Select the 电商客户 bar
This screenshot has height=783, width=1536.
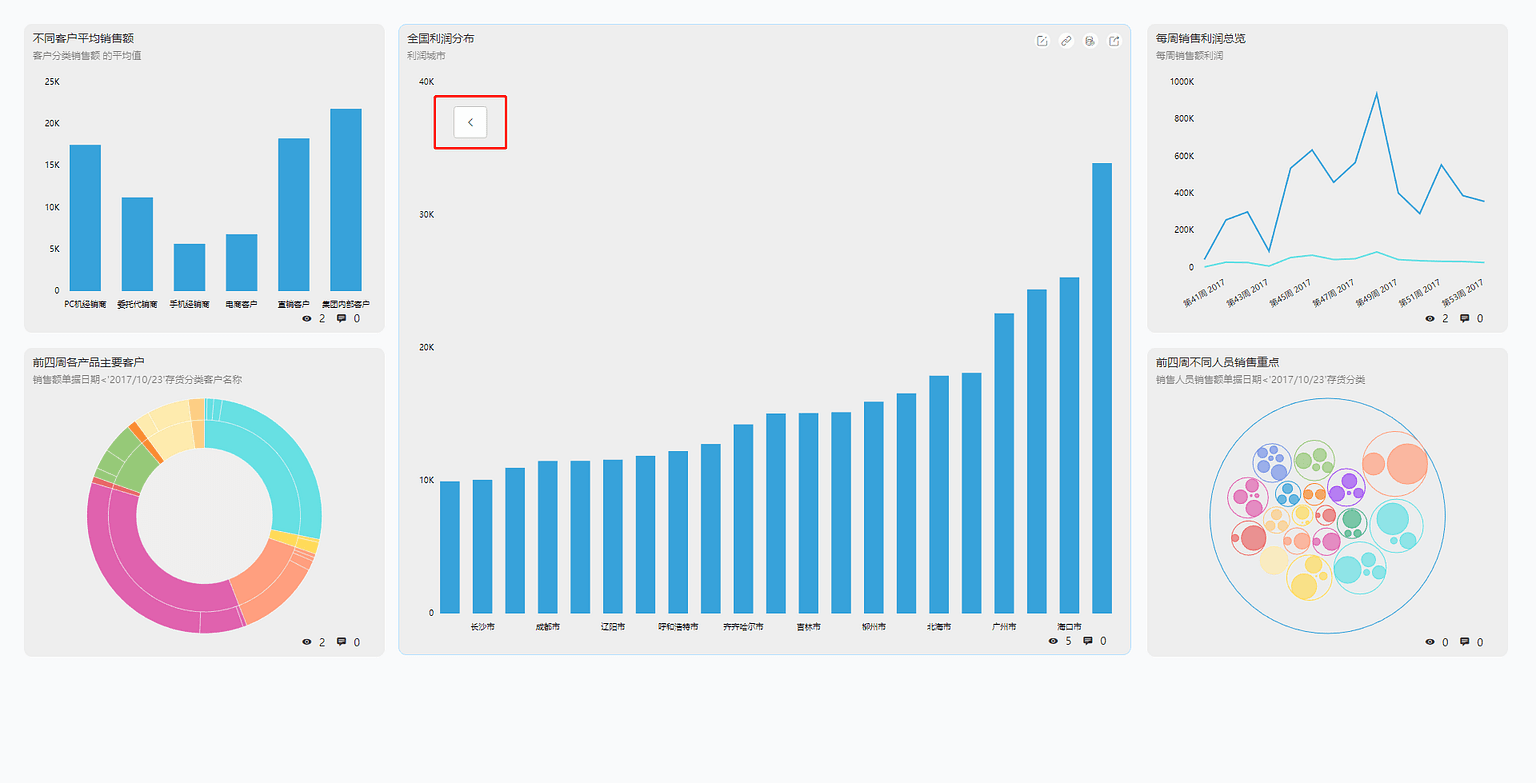click(241, 263)
